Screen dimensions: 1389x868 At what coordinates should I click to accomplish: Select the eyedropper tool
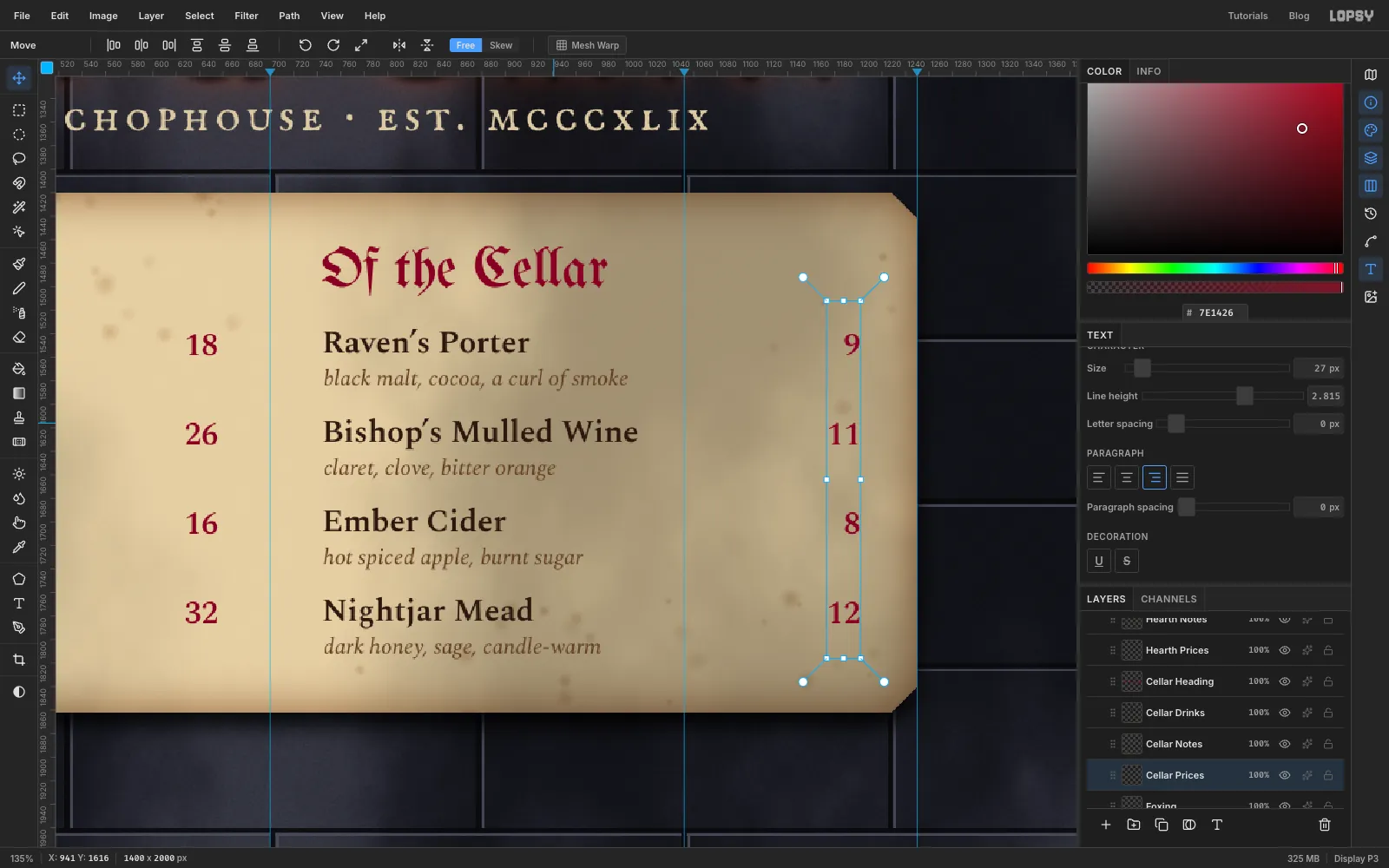pyautogui.click(x=19, y=547)
